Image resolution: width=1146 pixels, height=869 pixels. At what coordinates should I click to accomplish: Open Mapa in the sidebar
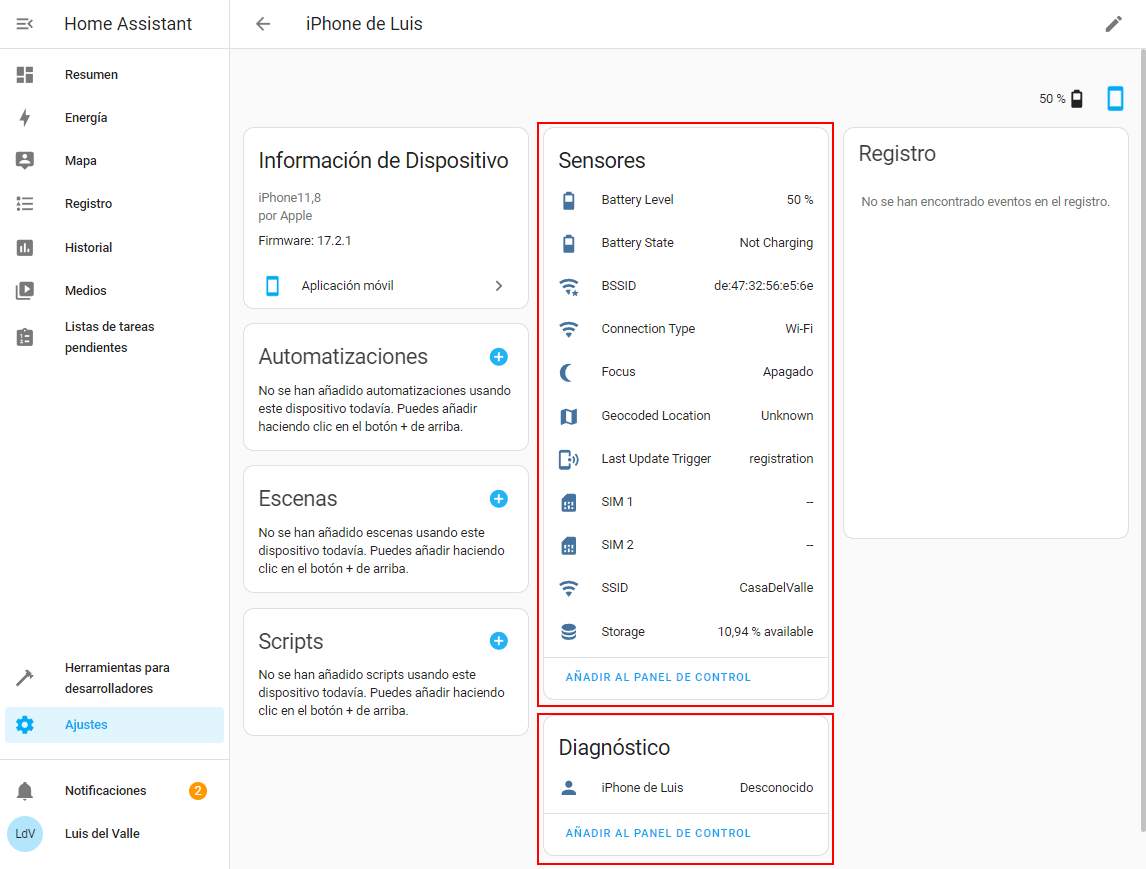coord(114,161)
